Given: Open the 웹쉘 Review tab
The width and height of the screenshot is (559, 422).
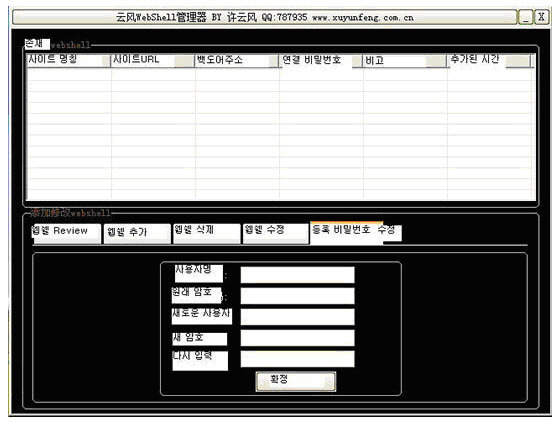Looking at the screenshot, I should pyautogui.click(x=66, y=233).
